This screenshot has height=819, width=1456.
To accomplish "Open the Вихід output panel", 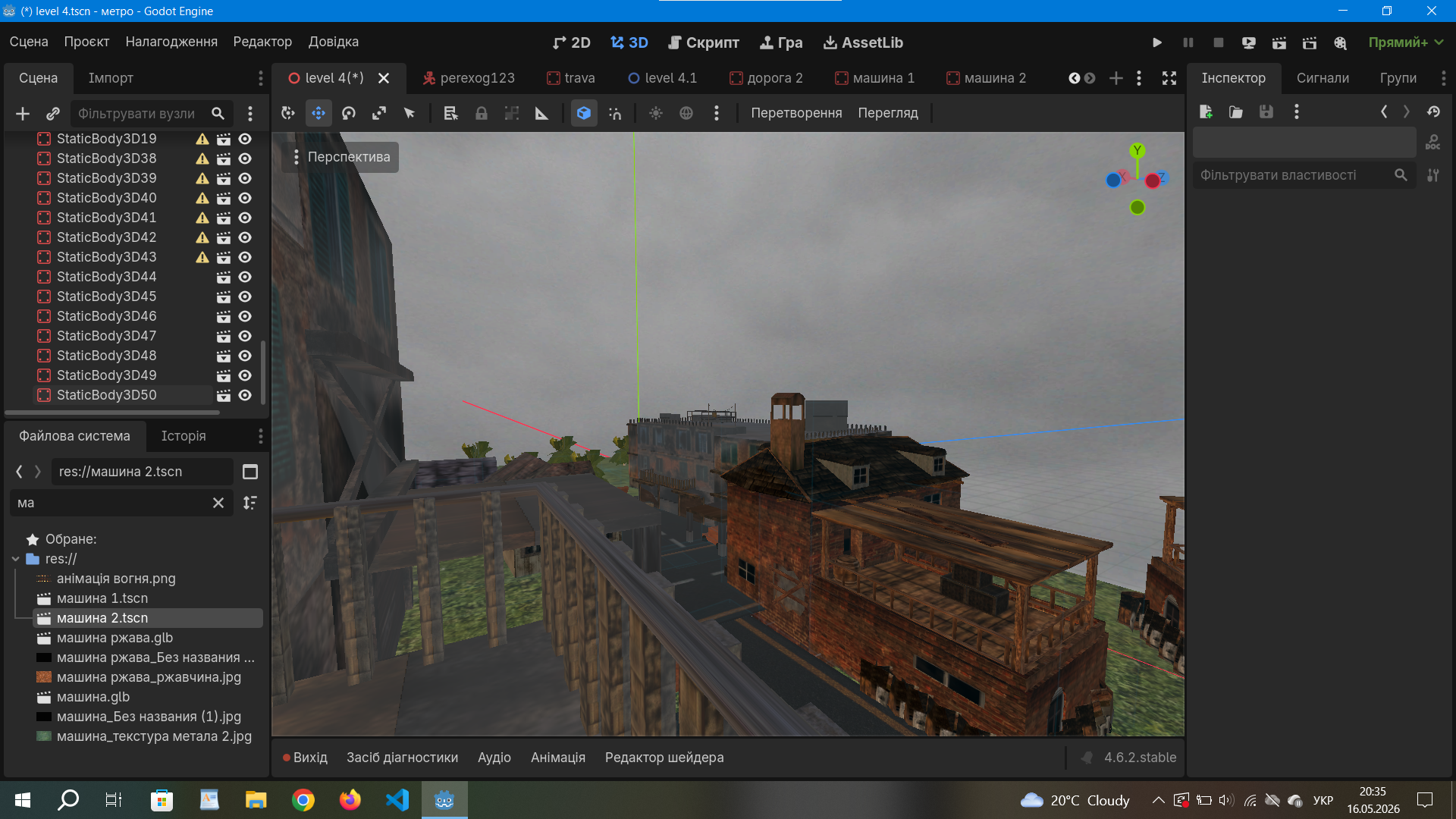I will pyautogui.click(x=305, y=758).
